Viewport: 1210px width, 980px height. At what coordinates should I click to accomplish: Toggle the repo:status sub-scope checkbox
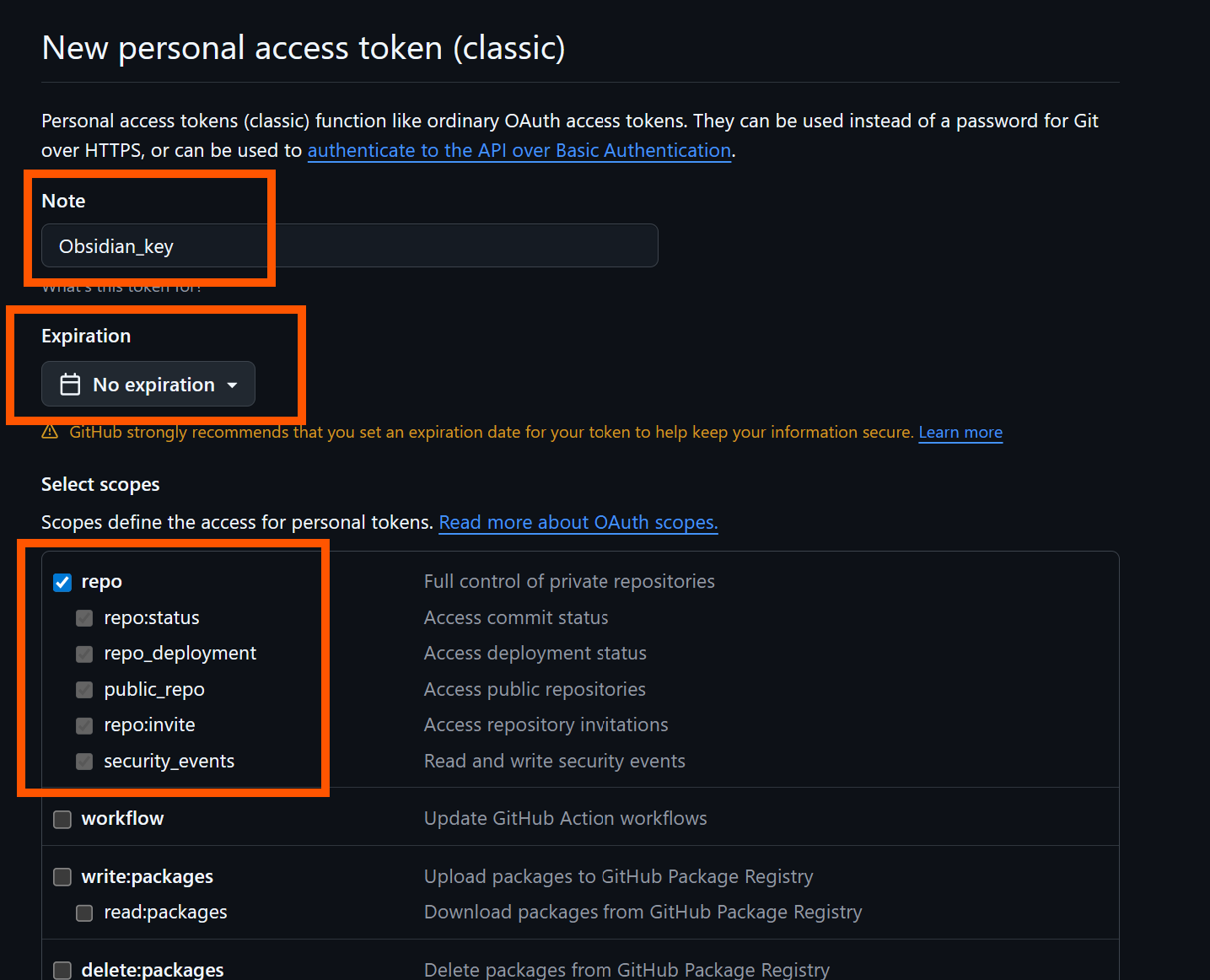pos(84,618)
